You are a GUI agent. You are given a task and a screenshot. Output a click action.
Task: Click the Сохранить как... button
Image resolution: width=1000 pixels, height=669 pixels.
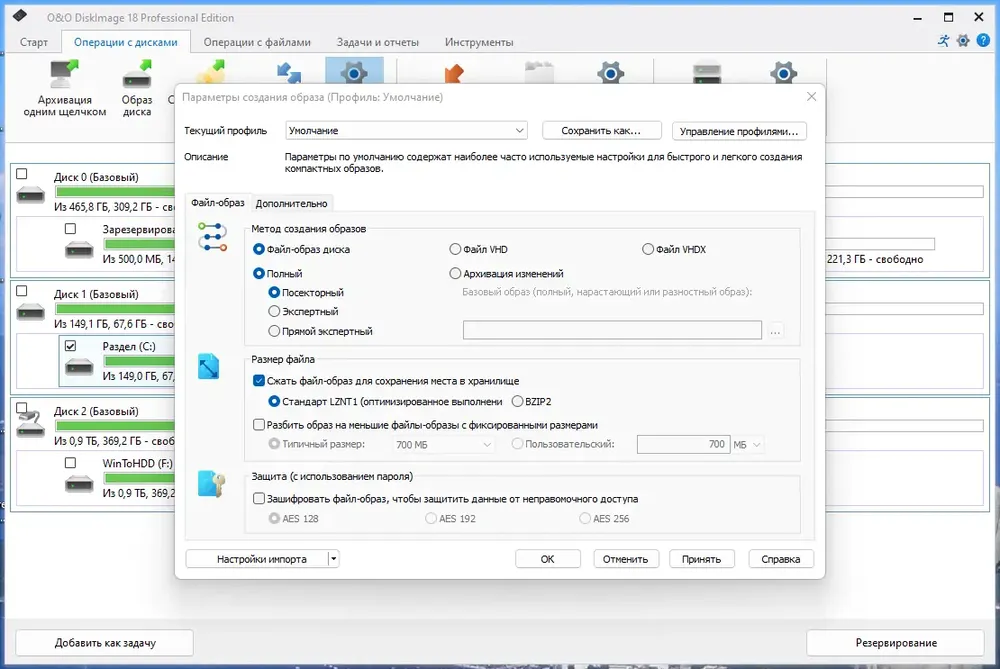[x=601, y=131]
